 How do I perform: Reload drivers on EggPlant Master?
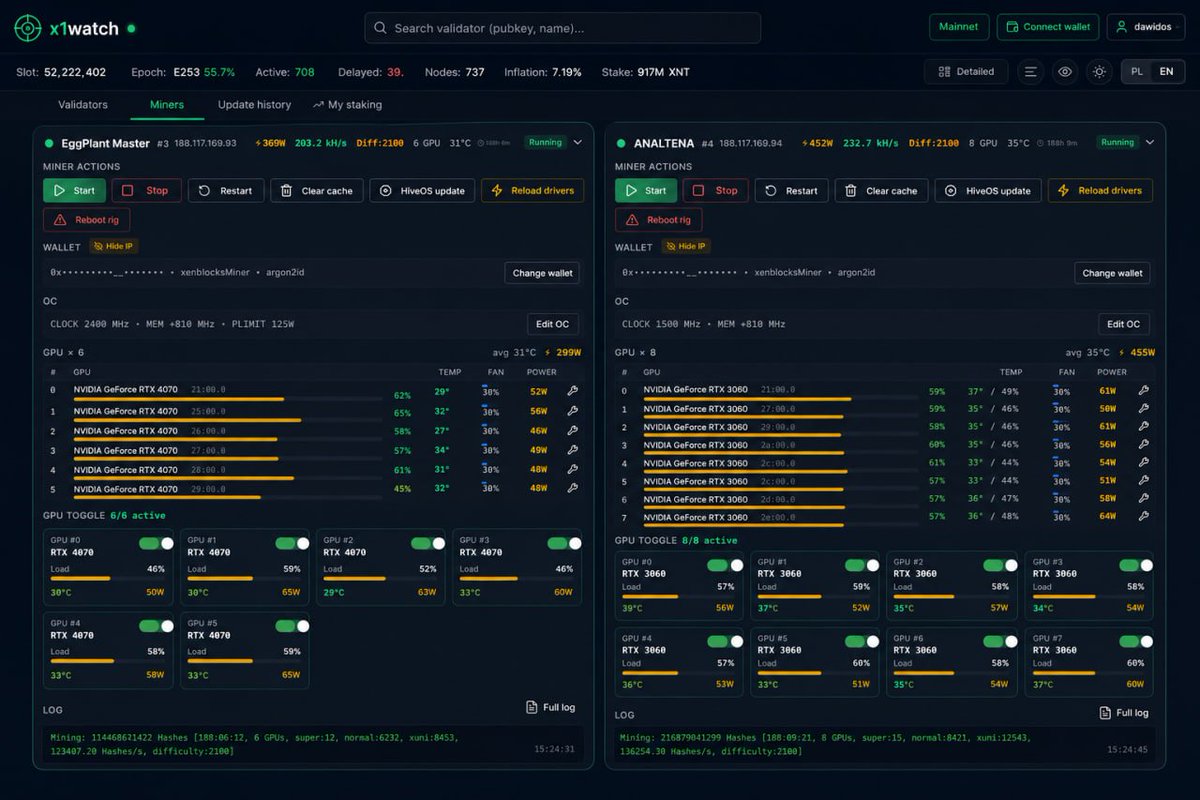(532, 190)
